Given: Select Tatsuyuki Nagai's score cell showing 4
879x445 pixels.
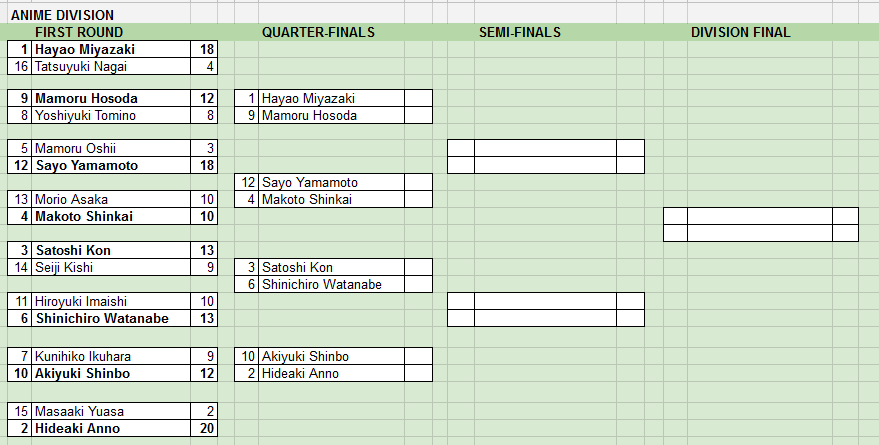Looking at the screenshot, I should coord(204,67).
